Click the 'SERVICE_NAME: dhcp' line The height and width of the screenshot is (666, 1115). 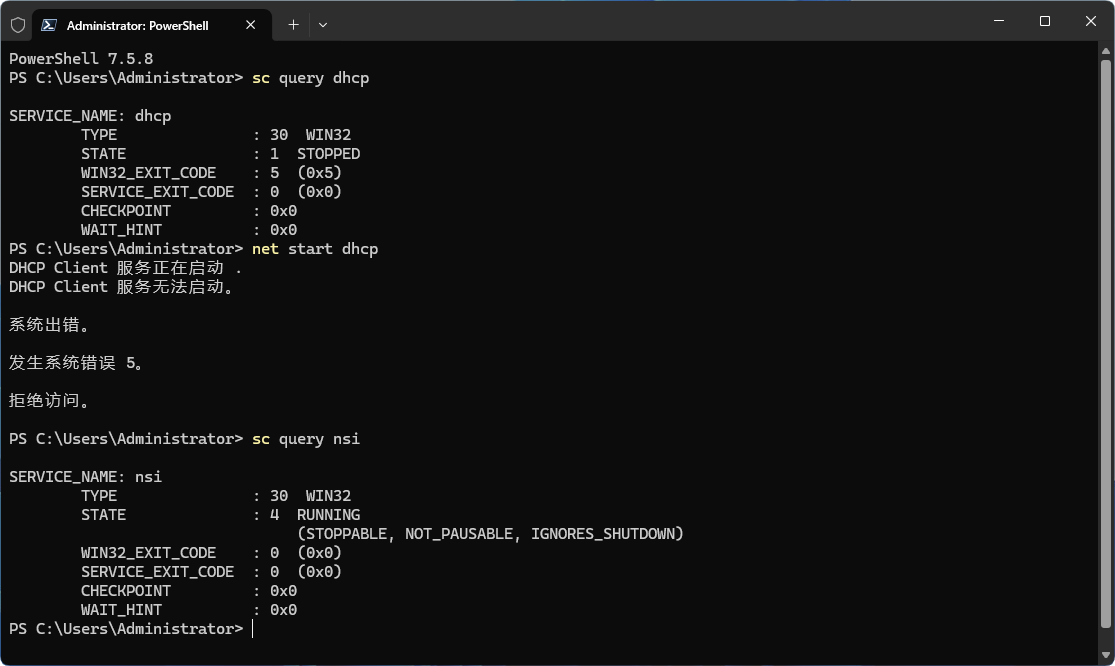(90, 116)
